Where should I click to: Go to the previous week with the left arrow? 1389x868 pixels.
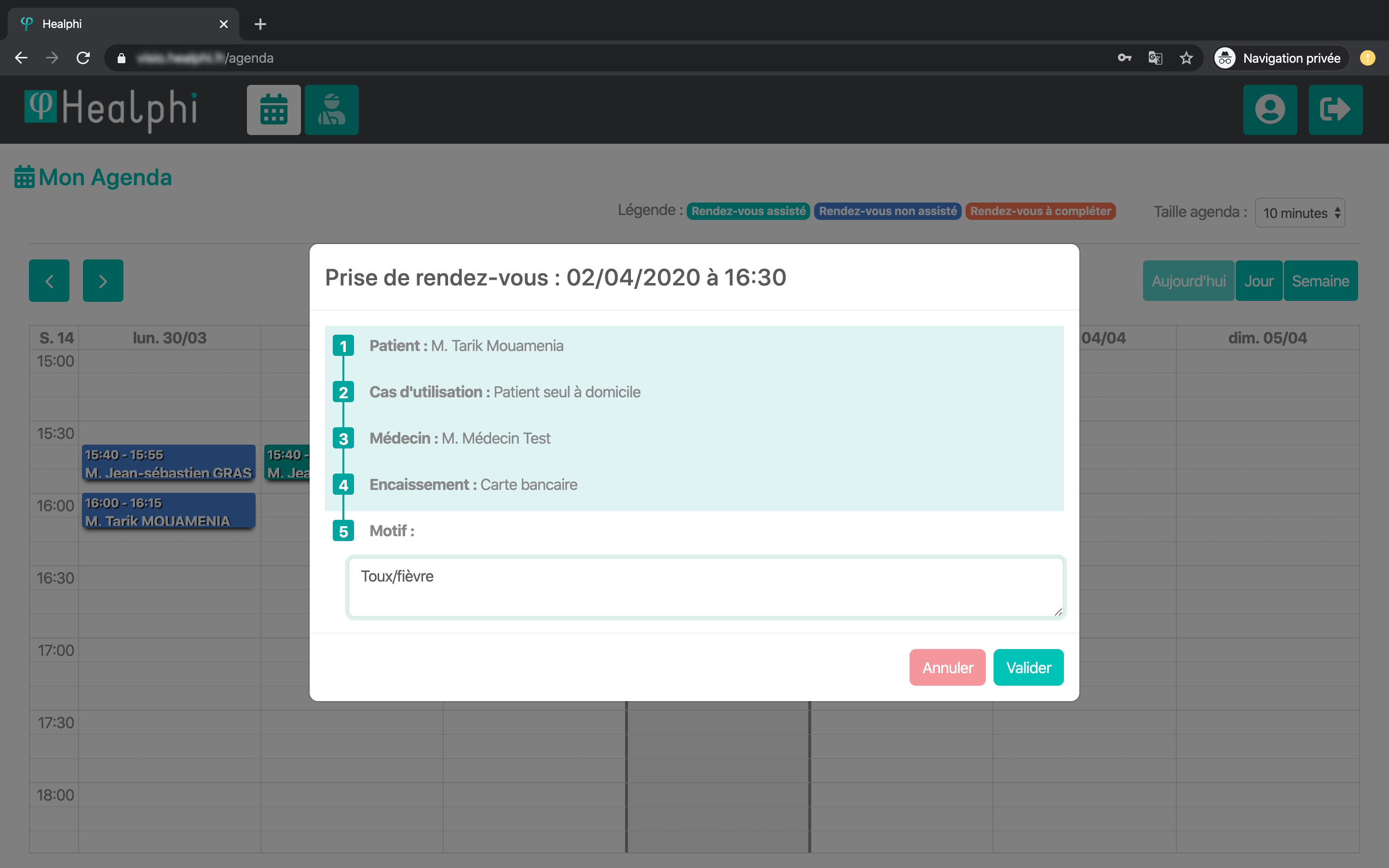(49, 281)
